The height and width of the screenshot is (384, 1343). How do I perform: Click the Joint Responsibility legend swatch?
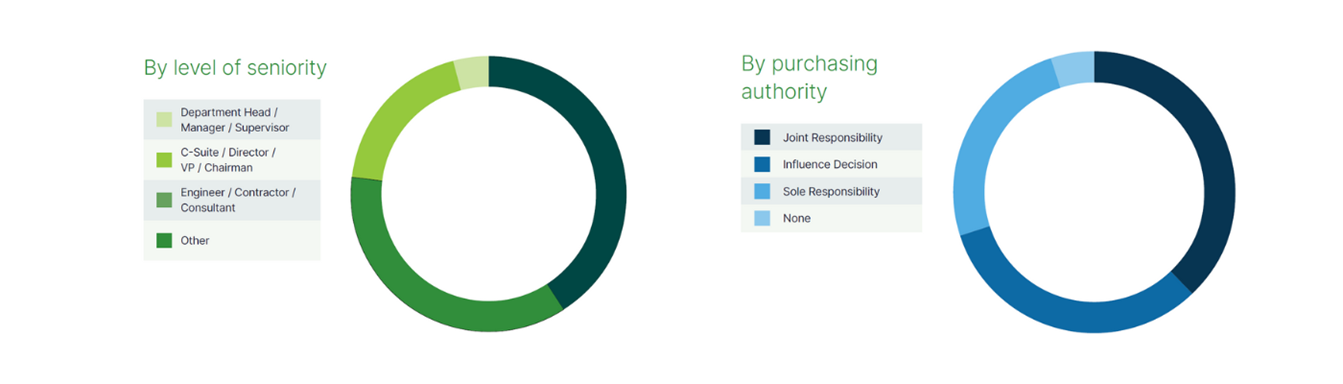point(762,137)
